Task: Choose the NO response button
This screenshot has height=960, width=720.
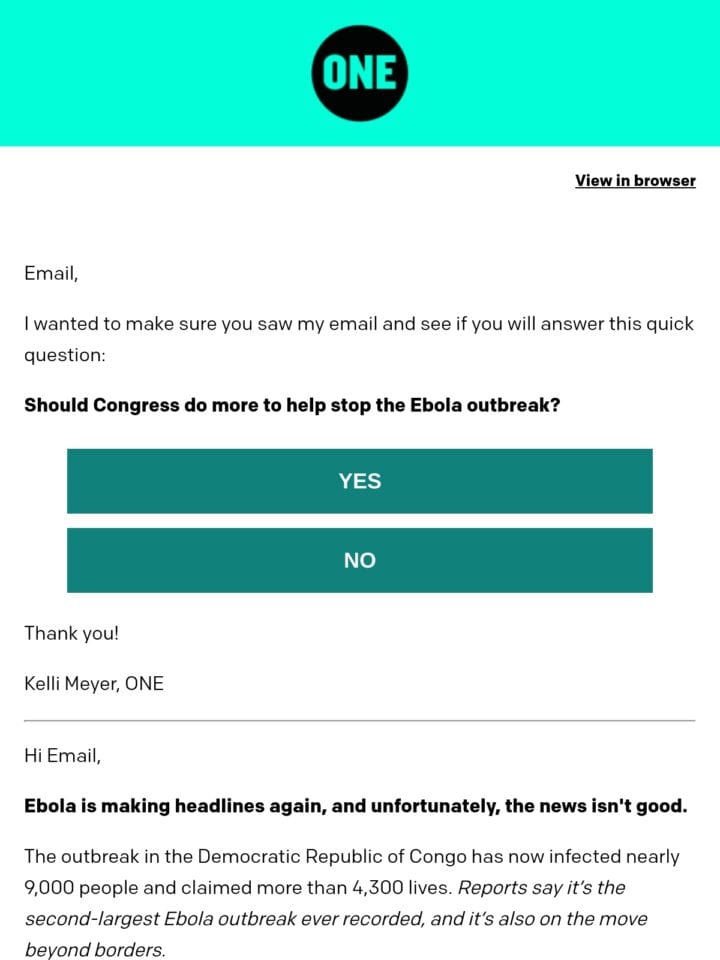Action: coord(359,560)
